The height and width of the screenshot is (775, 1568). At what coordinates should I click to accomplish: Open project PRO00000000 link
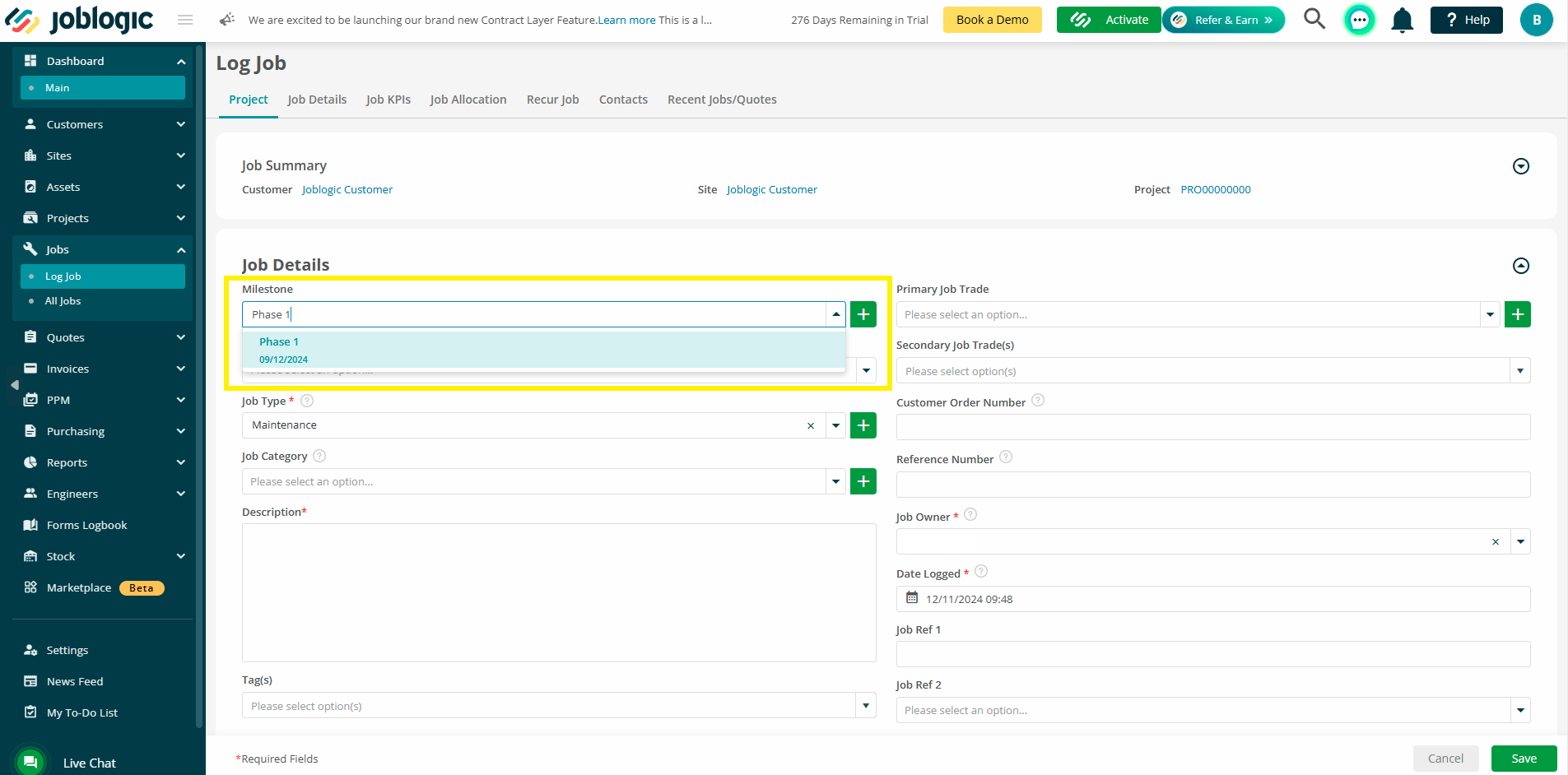click(x=1216, y=189)
